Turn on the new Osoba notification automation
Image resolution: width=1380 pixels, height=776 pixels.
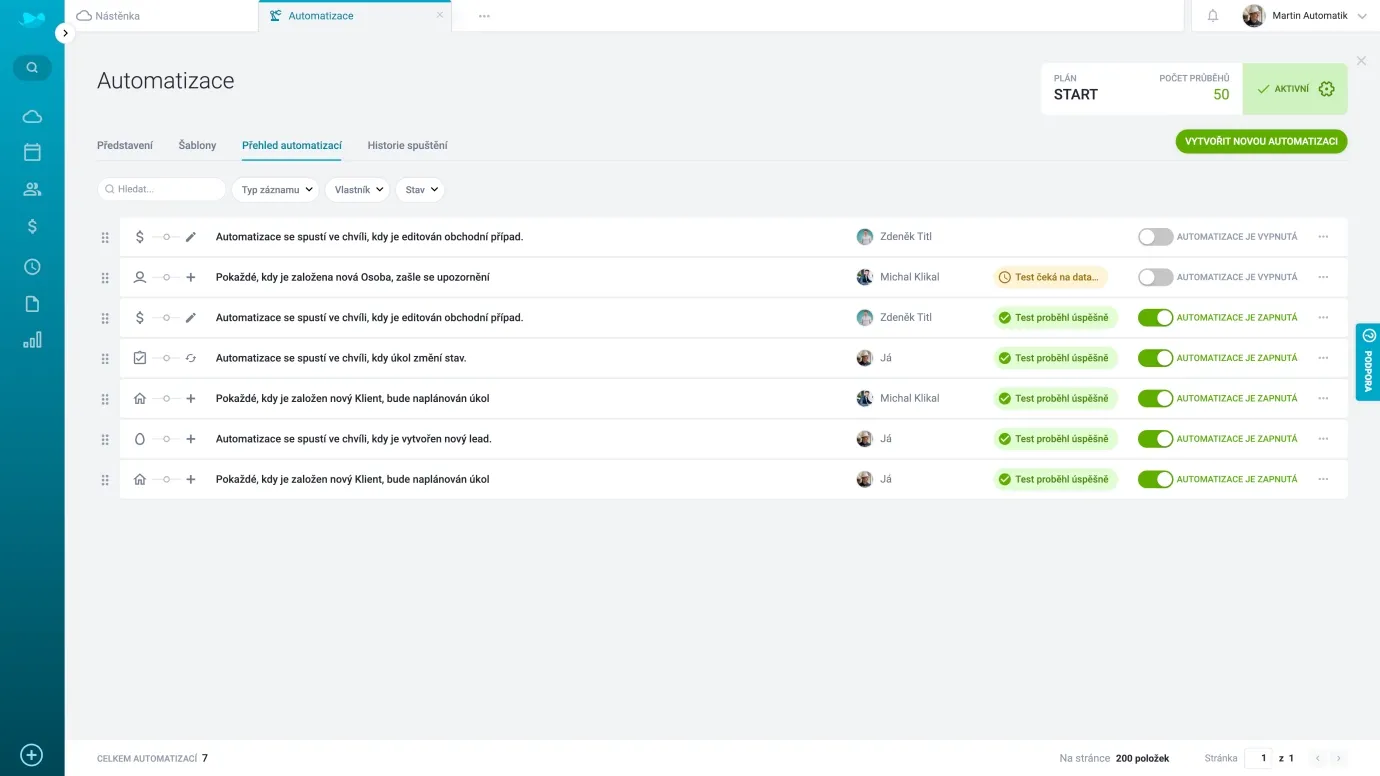[1155, 277]
